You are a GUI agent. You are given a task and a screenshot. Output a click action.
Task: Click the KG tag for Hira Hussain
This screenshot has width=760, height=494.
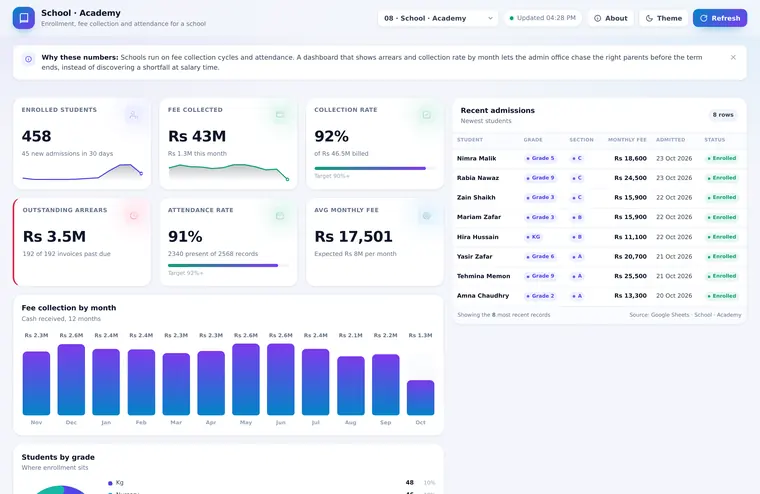click(533, 237)
